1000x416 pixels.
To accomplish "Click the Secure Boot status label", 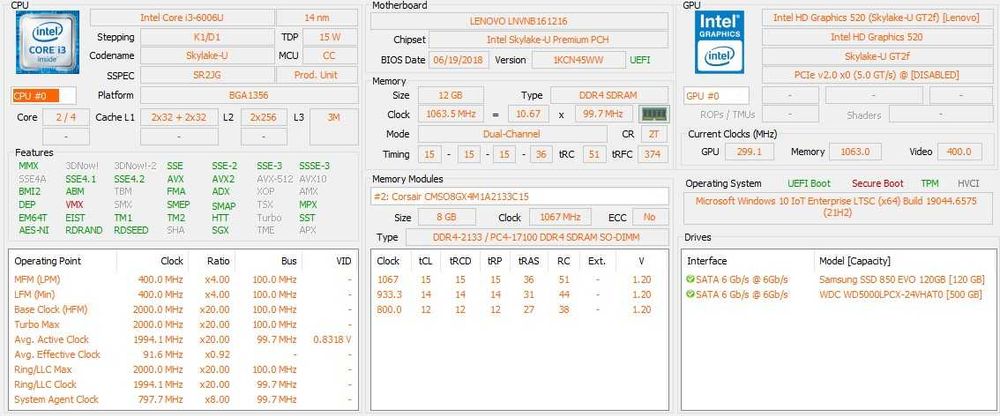I will coord(878,184).
